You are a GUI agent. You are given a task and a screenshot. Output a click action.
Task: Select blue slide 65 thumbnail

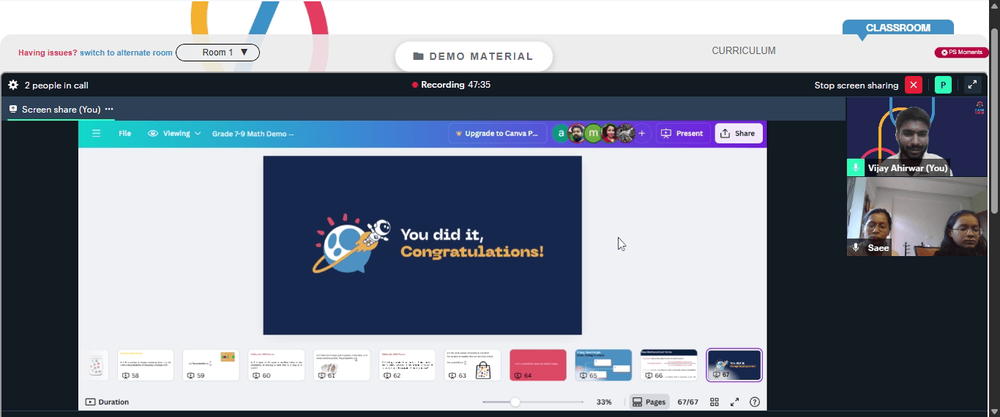click(x=603, y=365)
